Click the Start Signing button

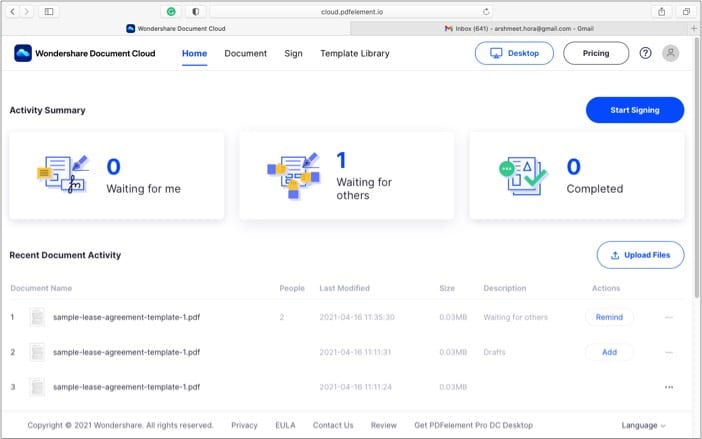(x=635, y=110)
